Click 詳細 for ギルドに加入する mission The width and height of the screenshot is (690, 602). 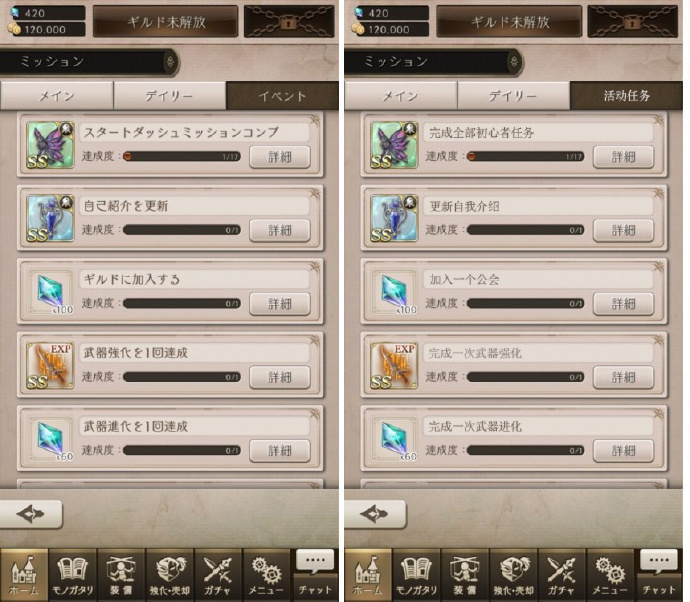(x=280, y=304)
